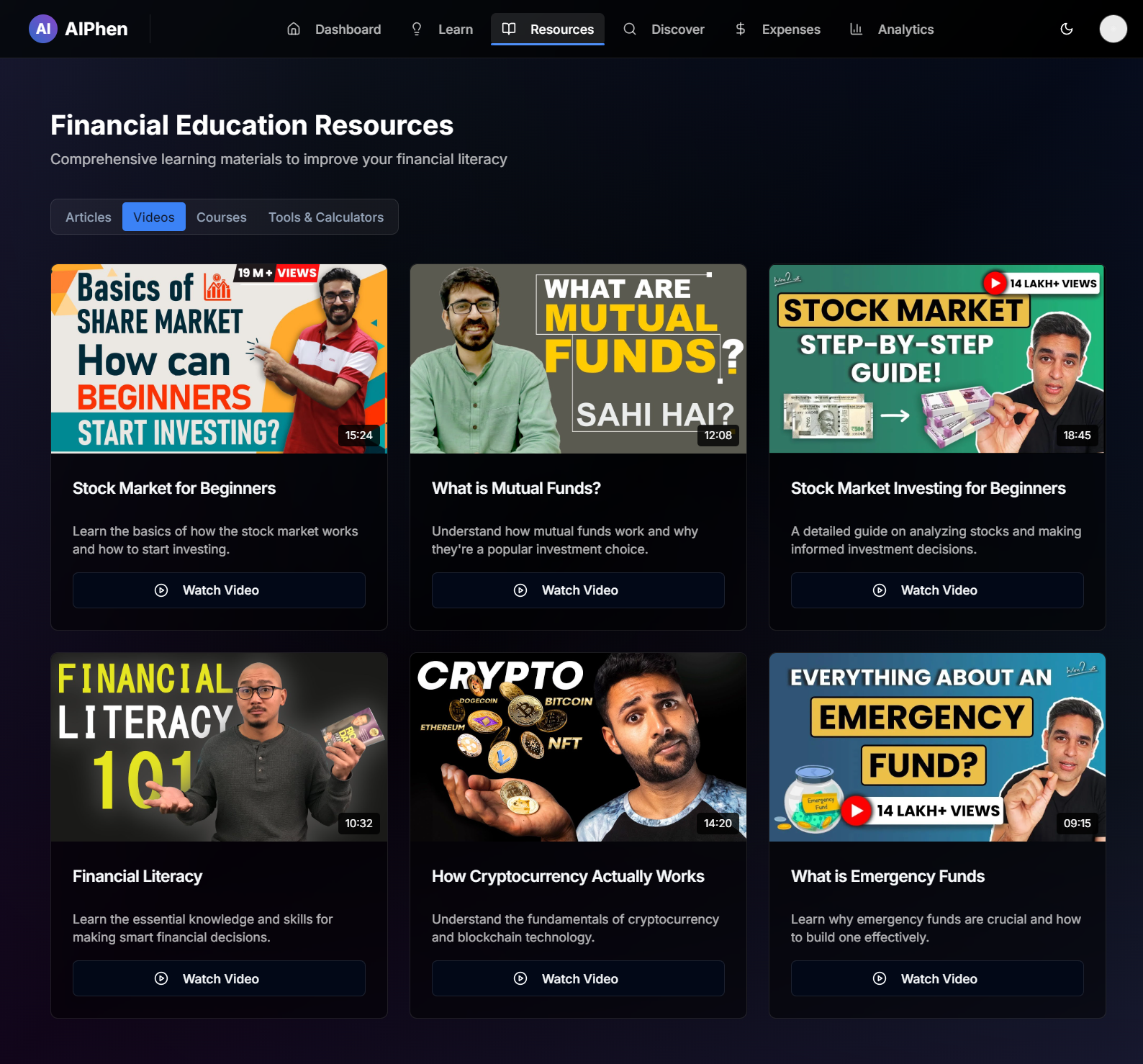1143x1064 pixels.
Task: Click the Financial Education Resources heading
Action: (252, 125)
